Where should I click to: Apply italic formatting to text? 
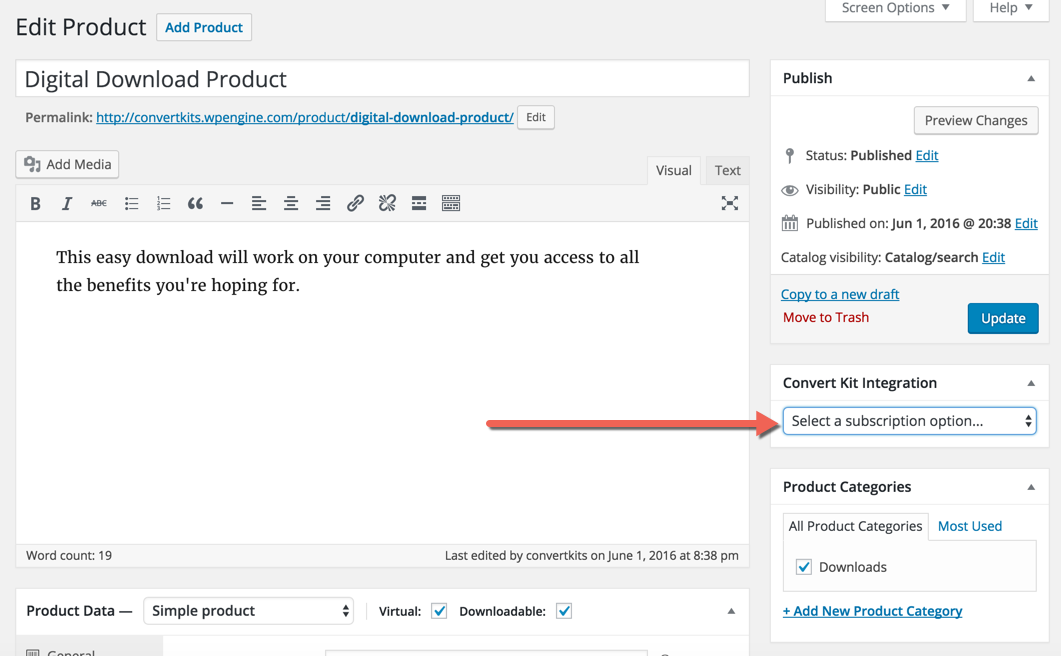[x=67, y=203]
